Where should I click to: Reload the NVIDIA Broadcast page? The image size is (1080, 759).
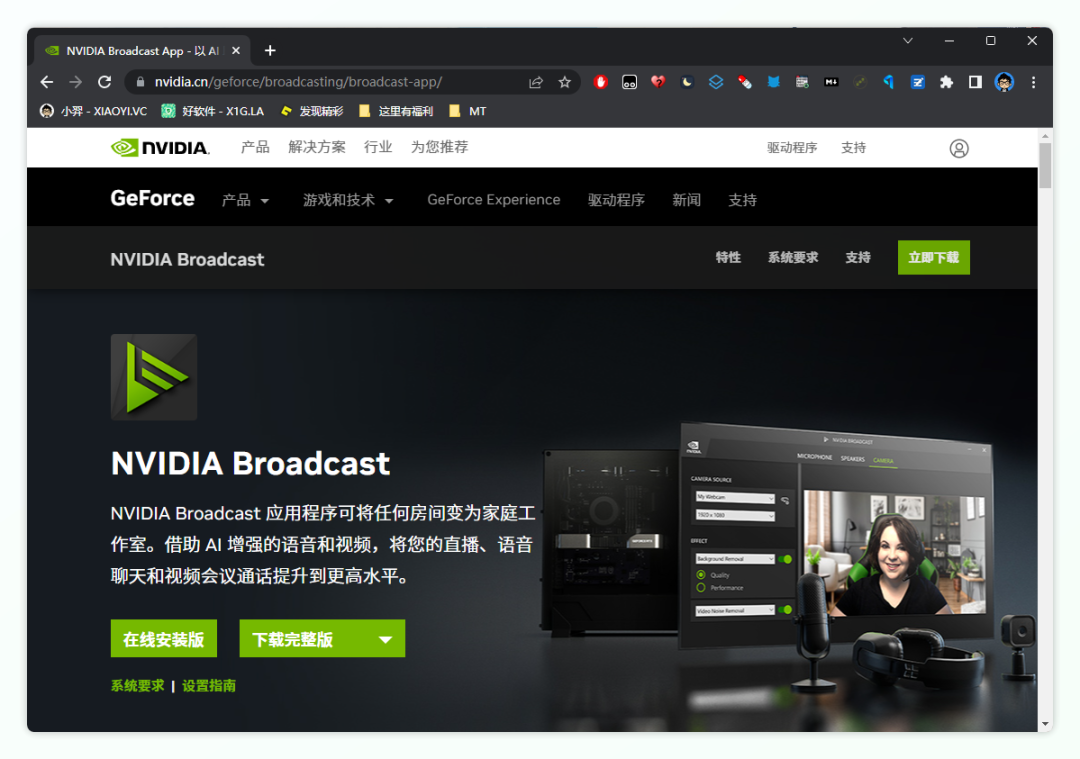click(105, 82)
